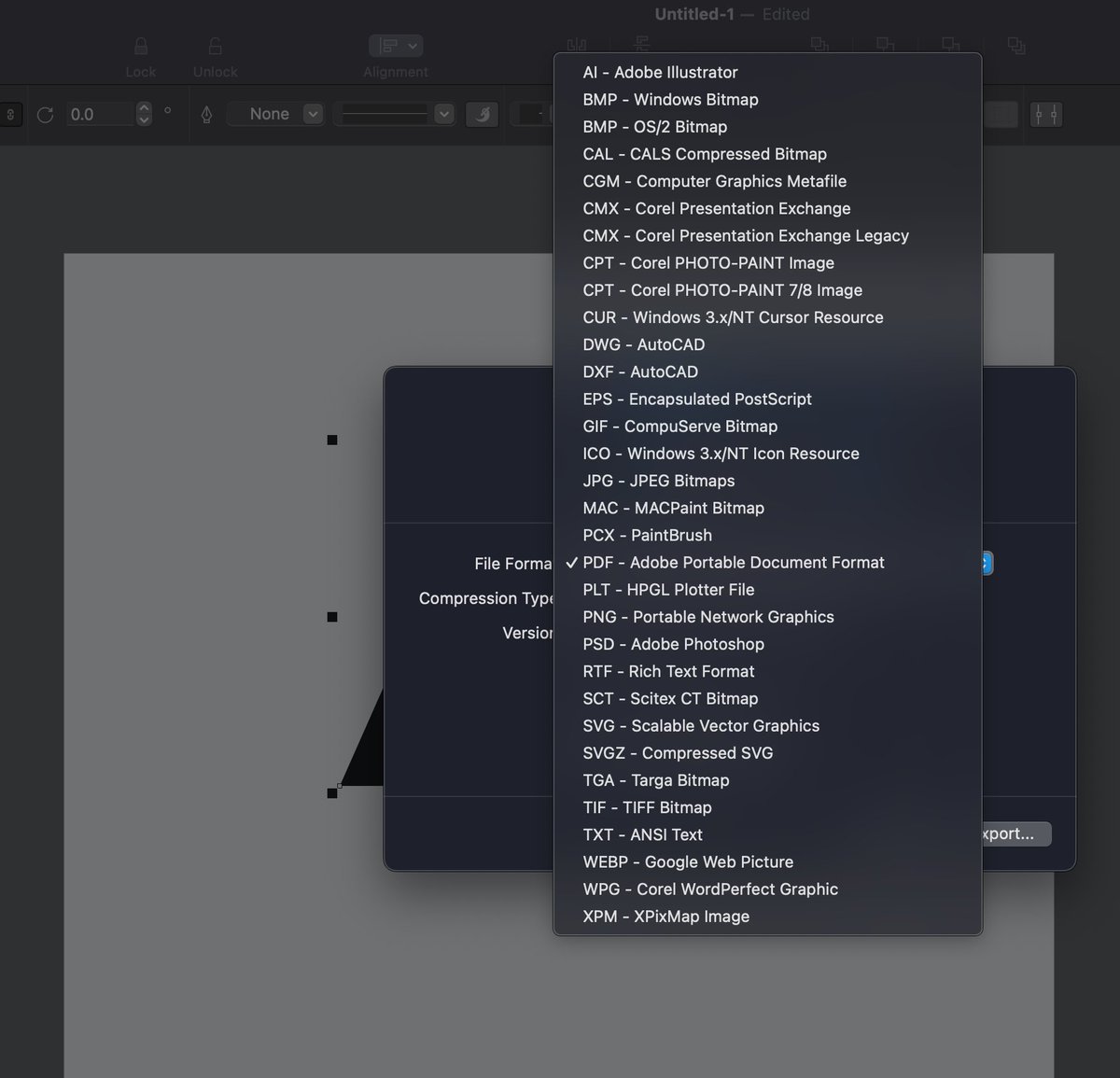Click the bottom-left selection handle on canvas
Viewport: 1120px width, 1078px height.
coord(332,793)
